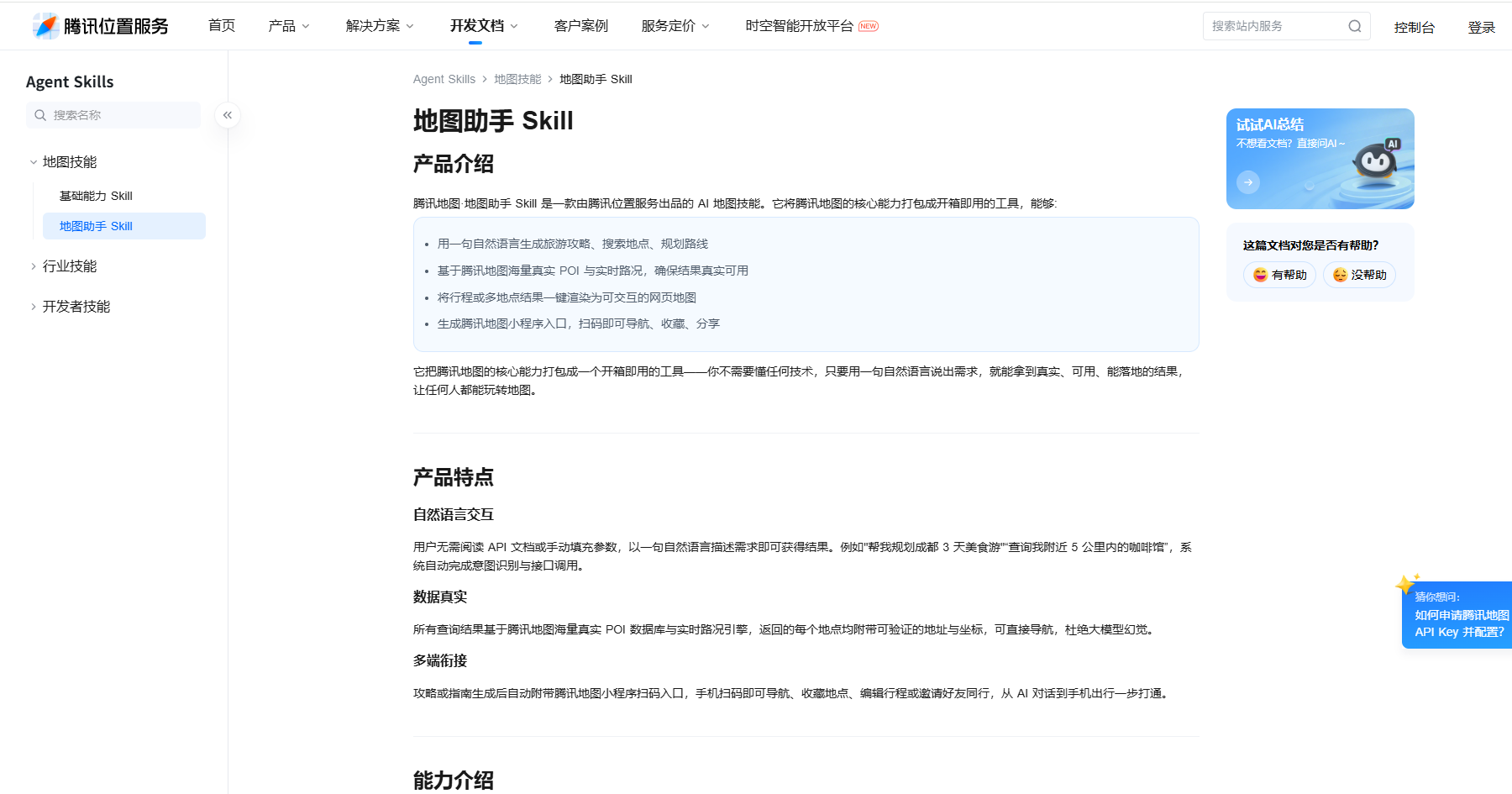Click the NEW badge beside 时空智能开放平台
Image resolution: width=1512 pixels, height=794 pixels.
click(869, 26)
